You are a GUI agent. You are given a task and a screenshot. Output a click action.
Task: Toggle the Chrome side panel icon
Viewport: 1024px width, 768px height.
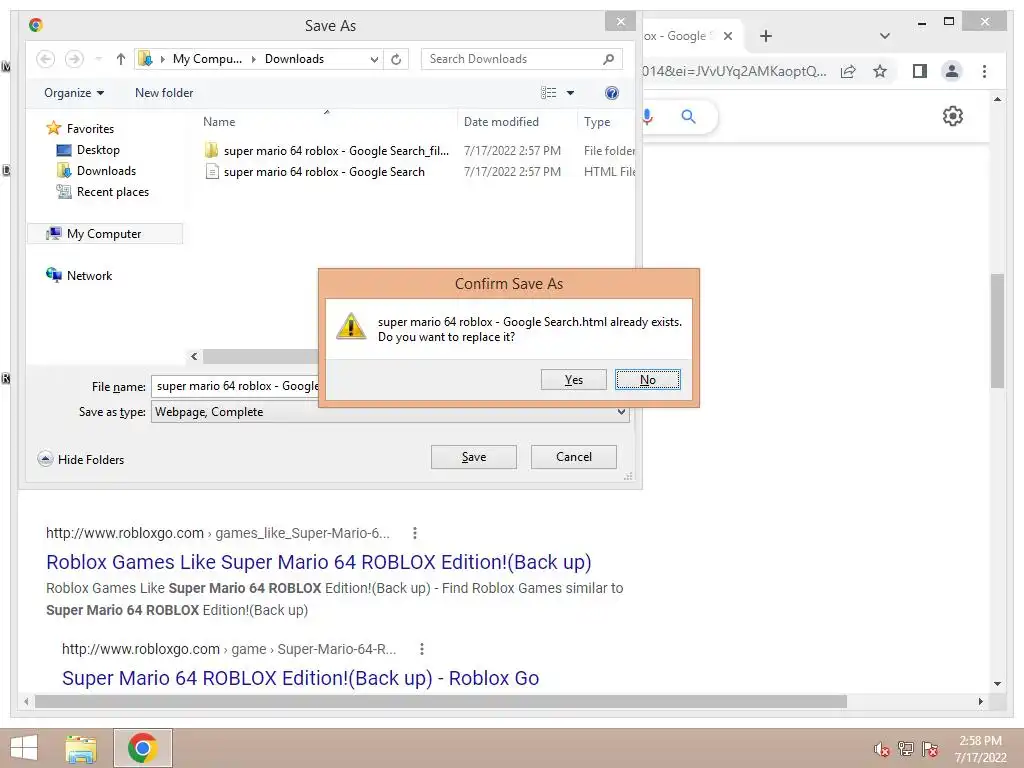tap(920, 71)
